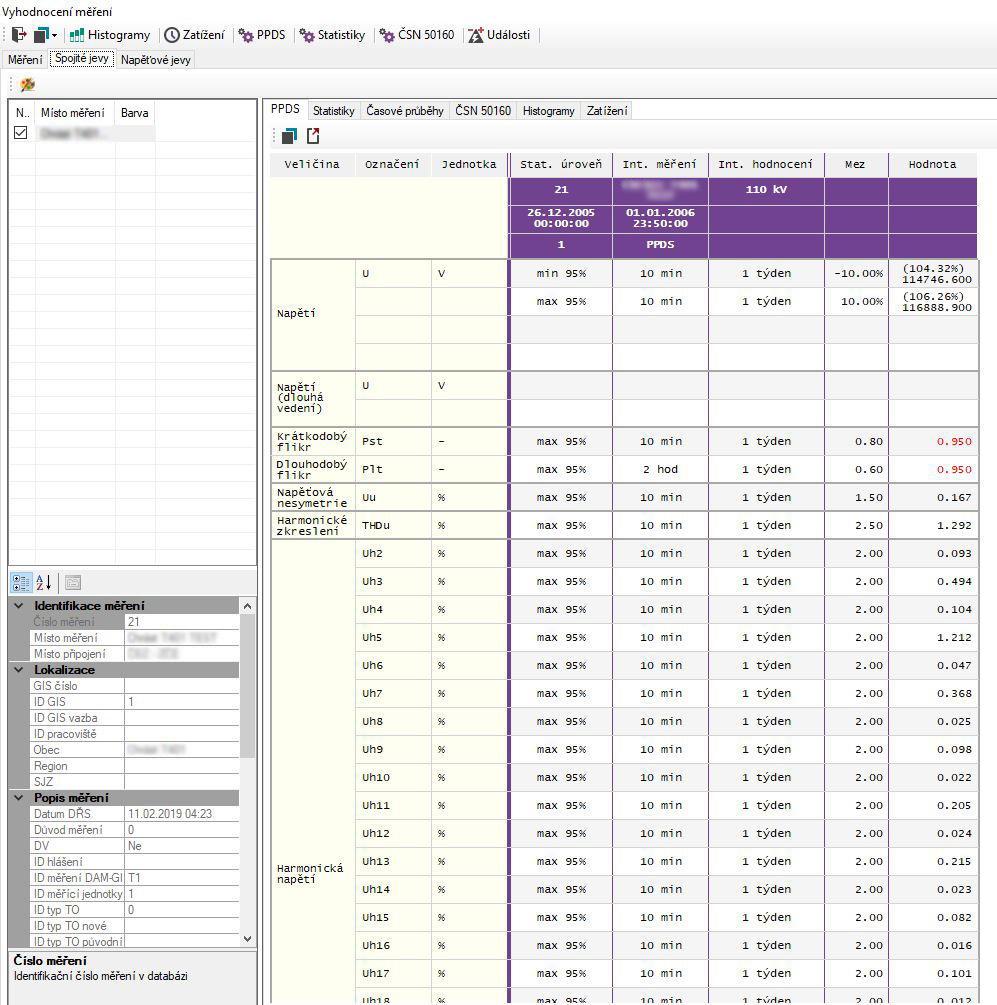Screen dimensions: 997x1005
Task: Collapse the Lokalizace property group
Action: (x=21, y=670)
